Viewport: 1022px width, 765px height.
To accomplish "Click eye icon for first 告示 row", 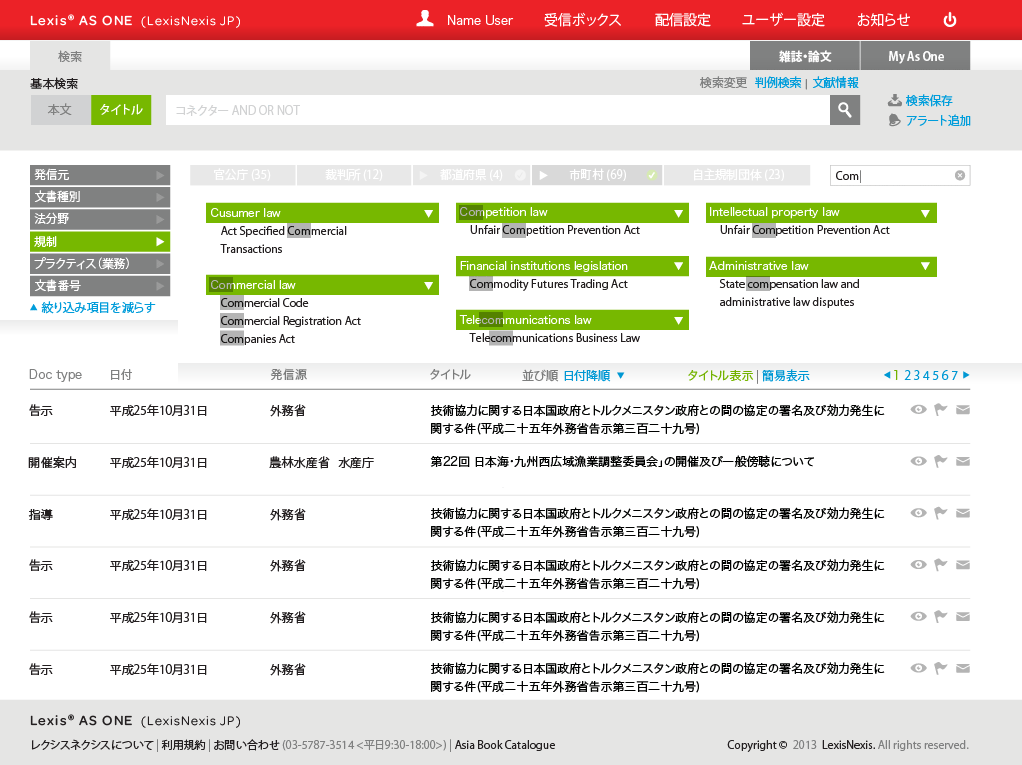I will coord(918,409).
